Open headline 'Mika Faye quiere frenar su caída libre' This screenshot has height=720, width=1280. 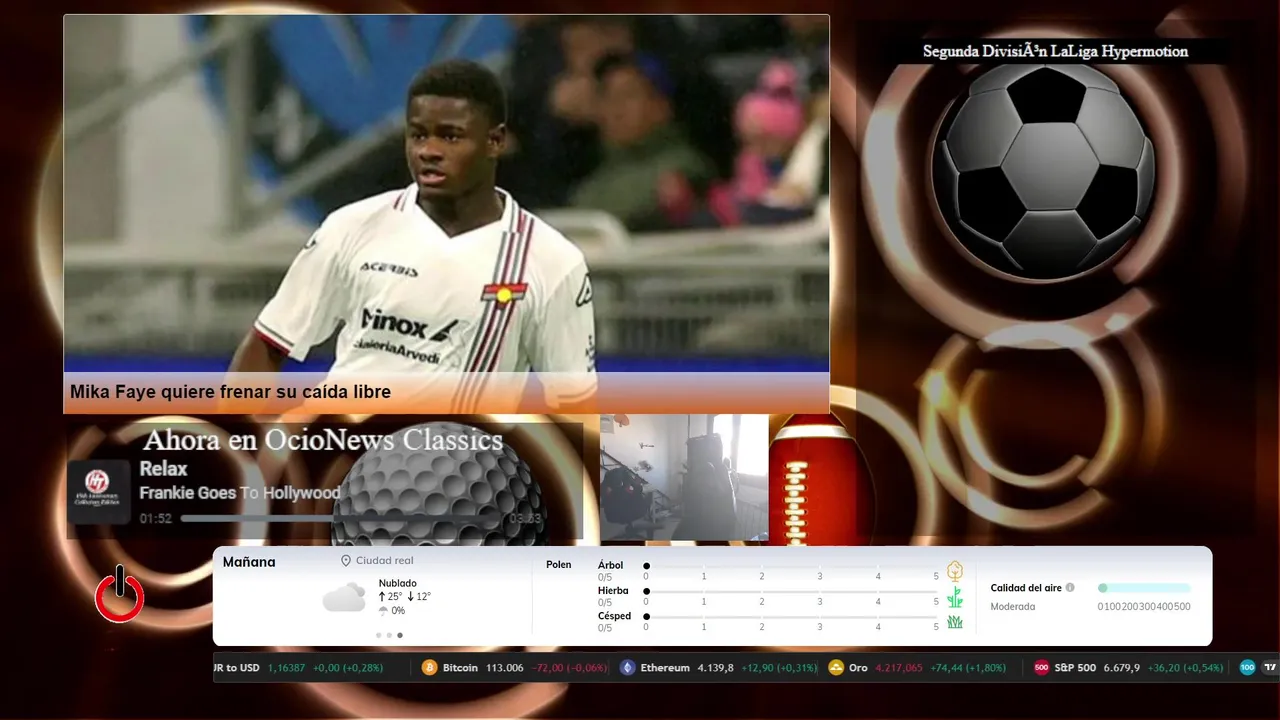tap(230, 392)
